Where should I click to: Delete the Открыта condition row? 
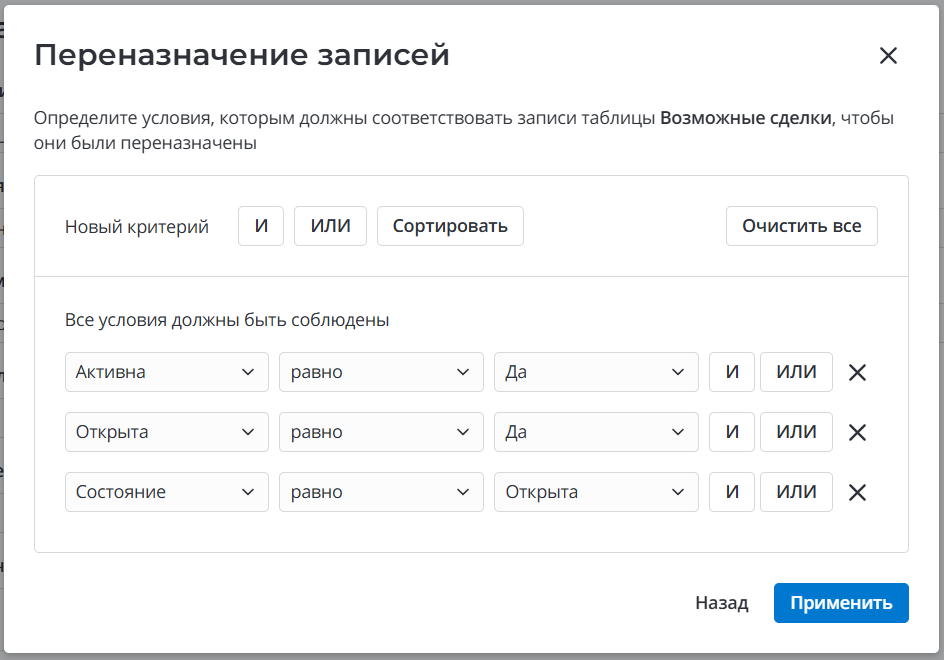pos(857,433)
